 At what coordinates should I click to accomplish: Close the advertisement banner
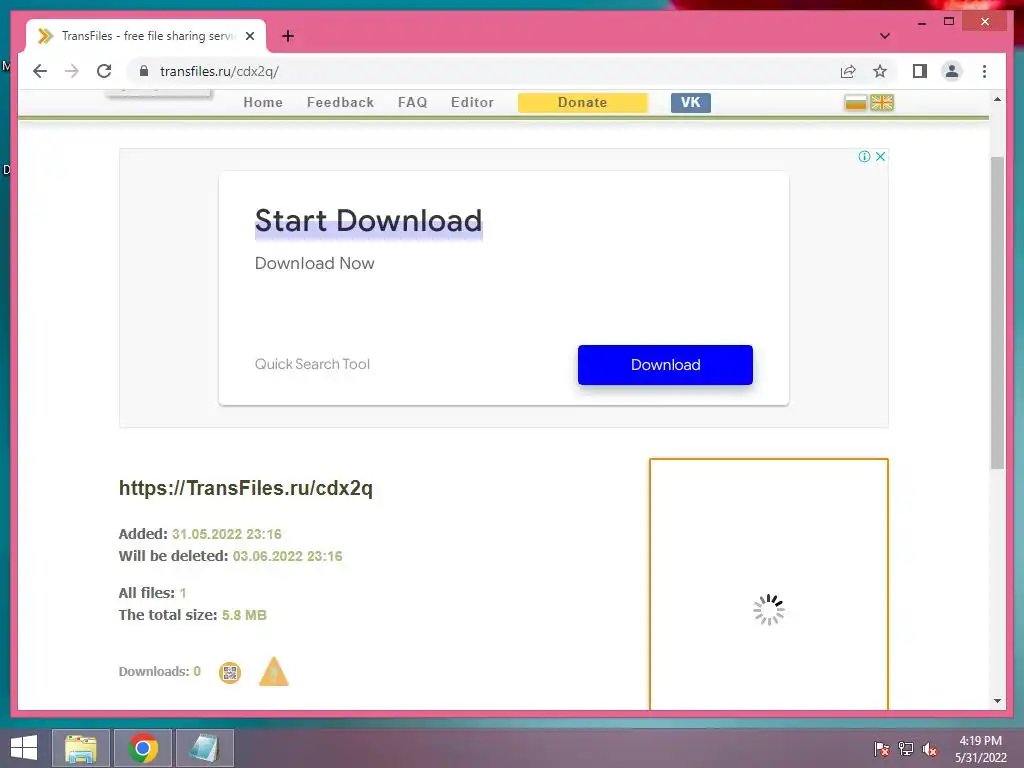[x=880, y=156]
